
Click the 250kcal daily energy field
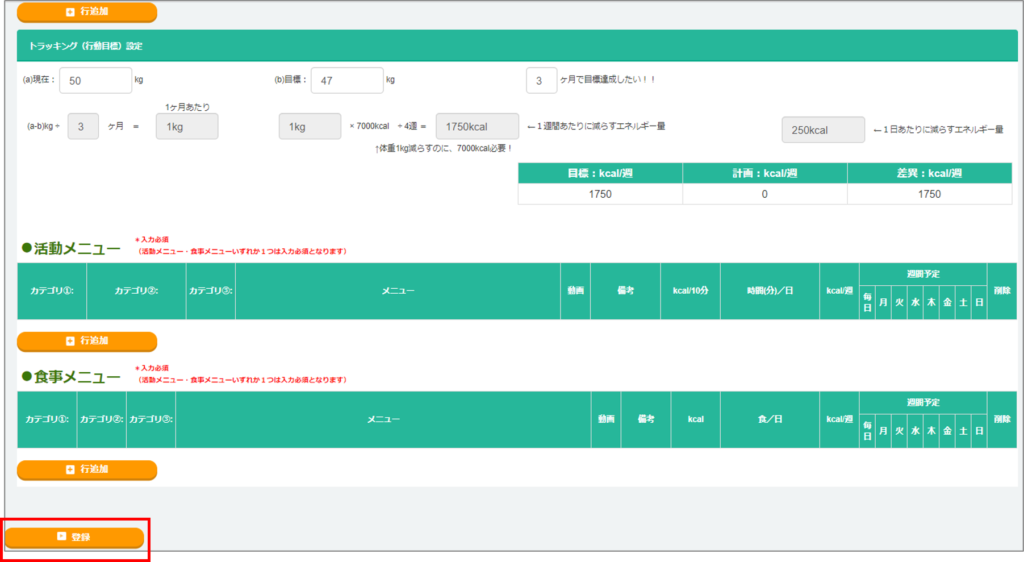[823, 130]
